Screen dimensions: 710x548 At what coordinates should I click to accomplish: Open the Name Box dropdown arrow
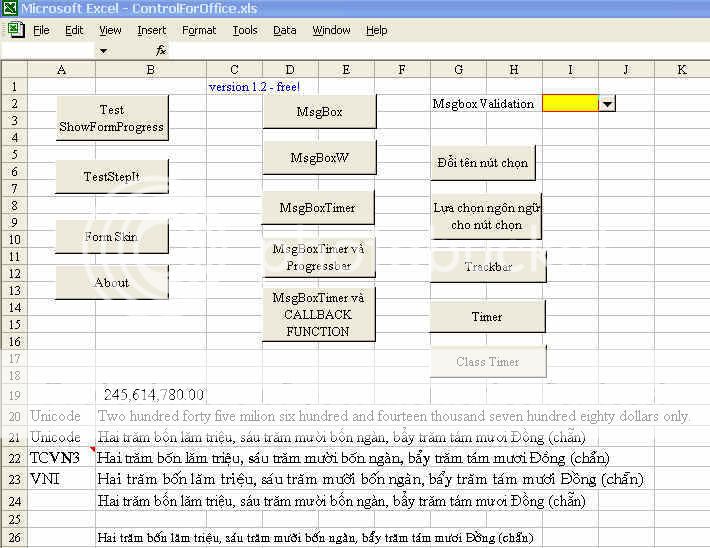click(103, 50)
